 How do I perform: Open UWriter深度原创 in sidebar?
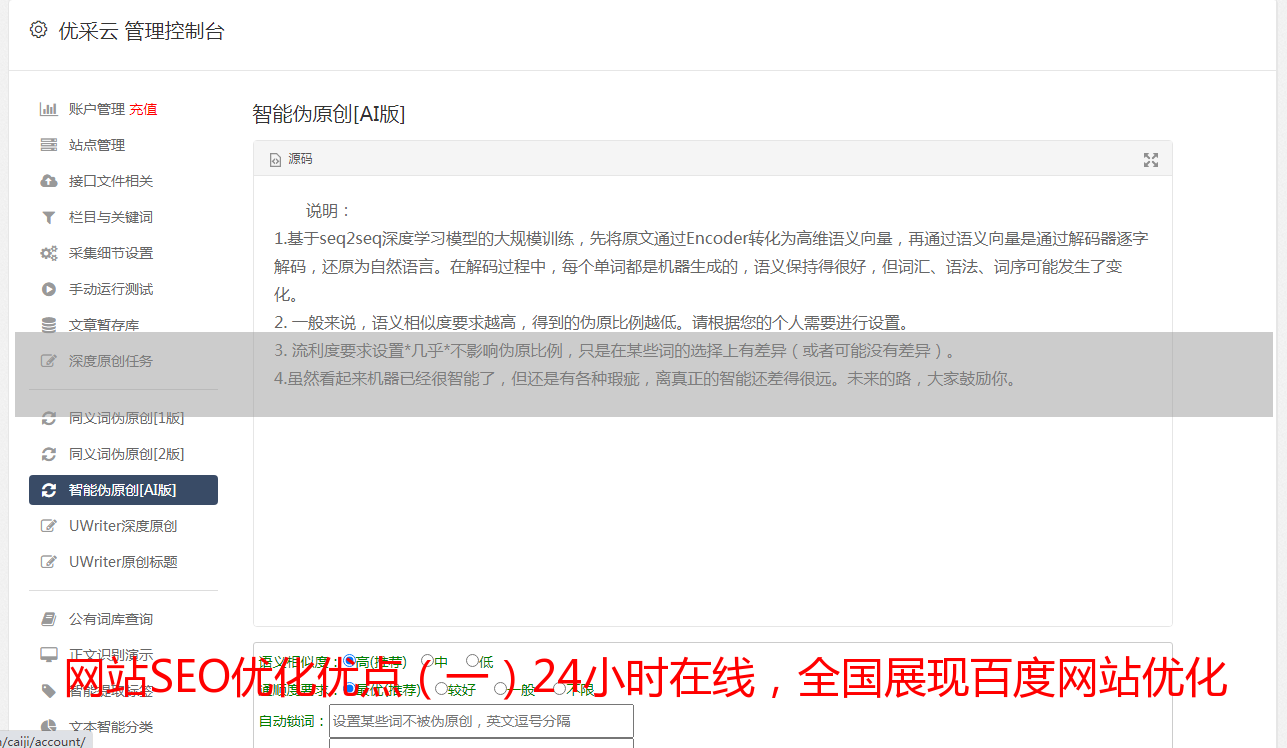(123, 526)
